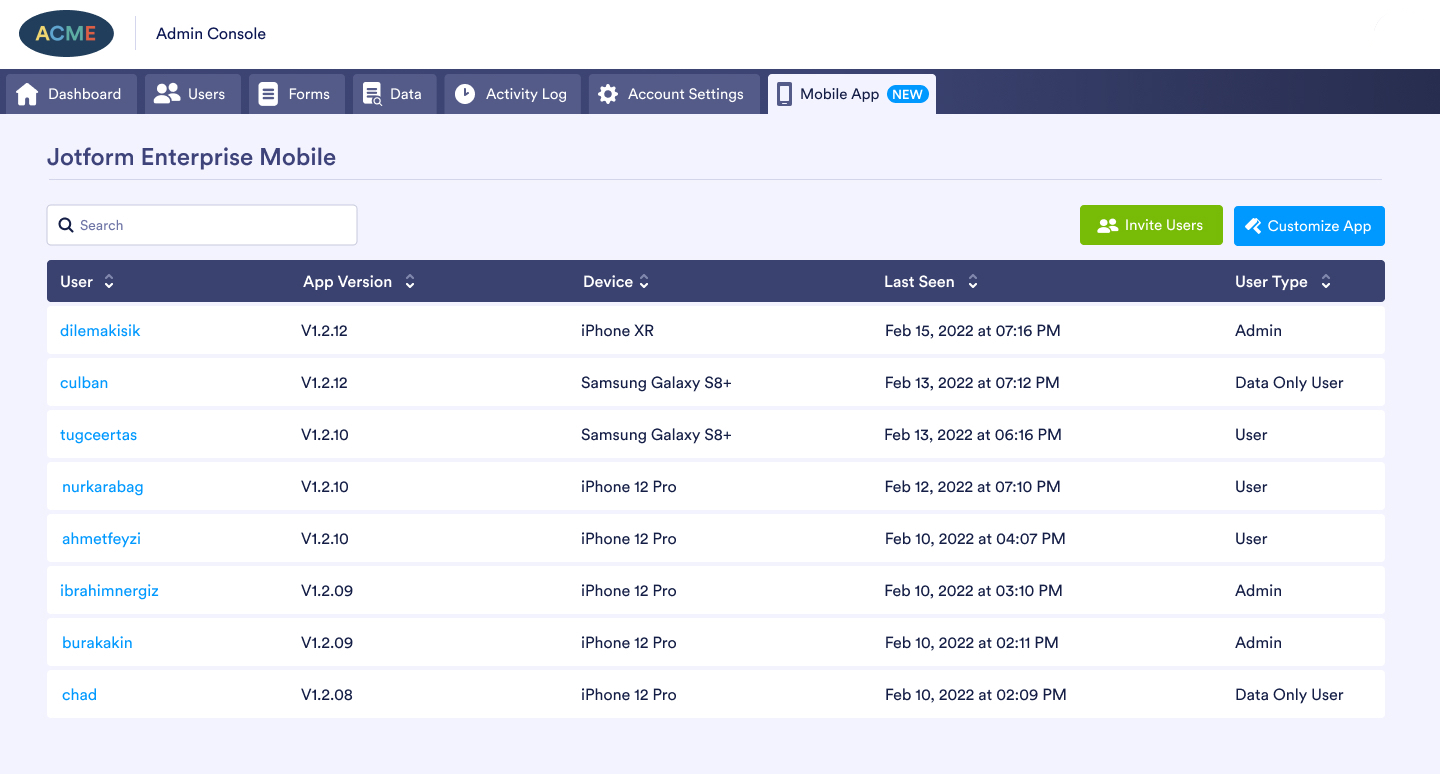Screen dimensions: 1440x774
Task: Focus the Search input field
Action: (x=210, y=225)
